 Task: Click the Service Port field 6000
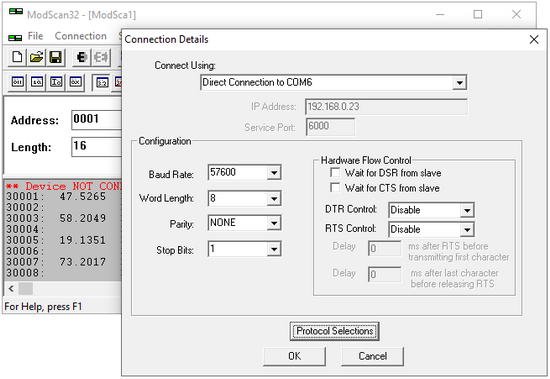coord(330,127)
